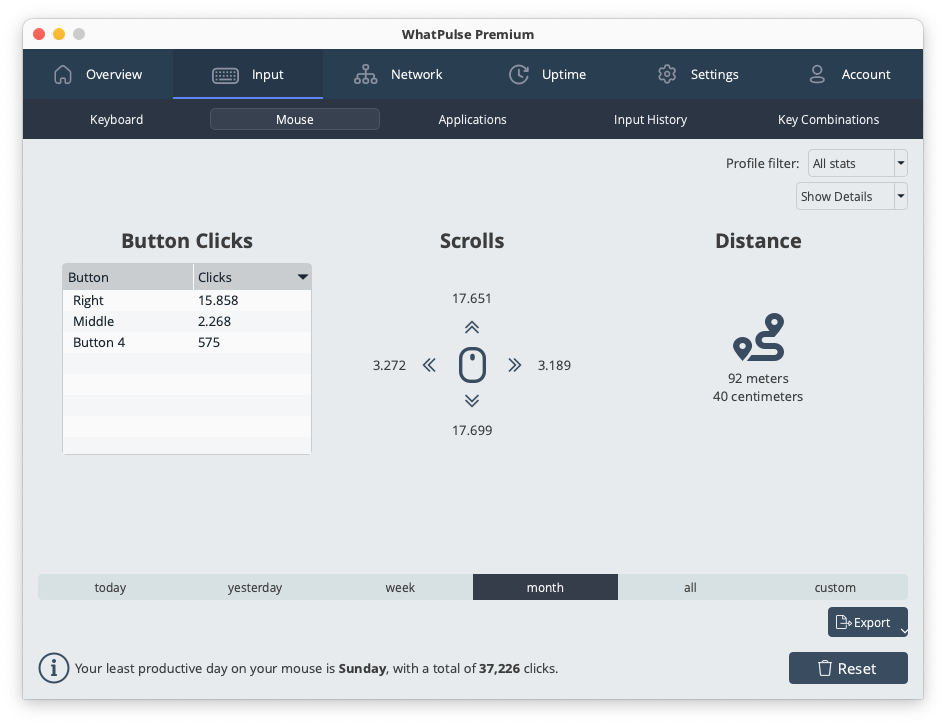Switch to the Keyboard tab
This screenshot has width=946, height=726.
coord(116,119)
